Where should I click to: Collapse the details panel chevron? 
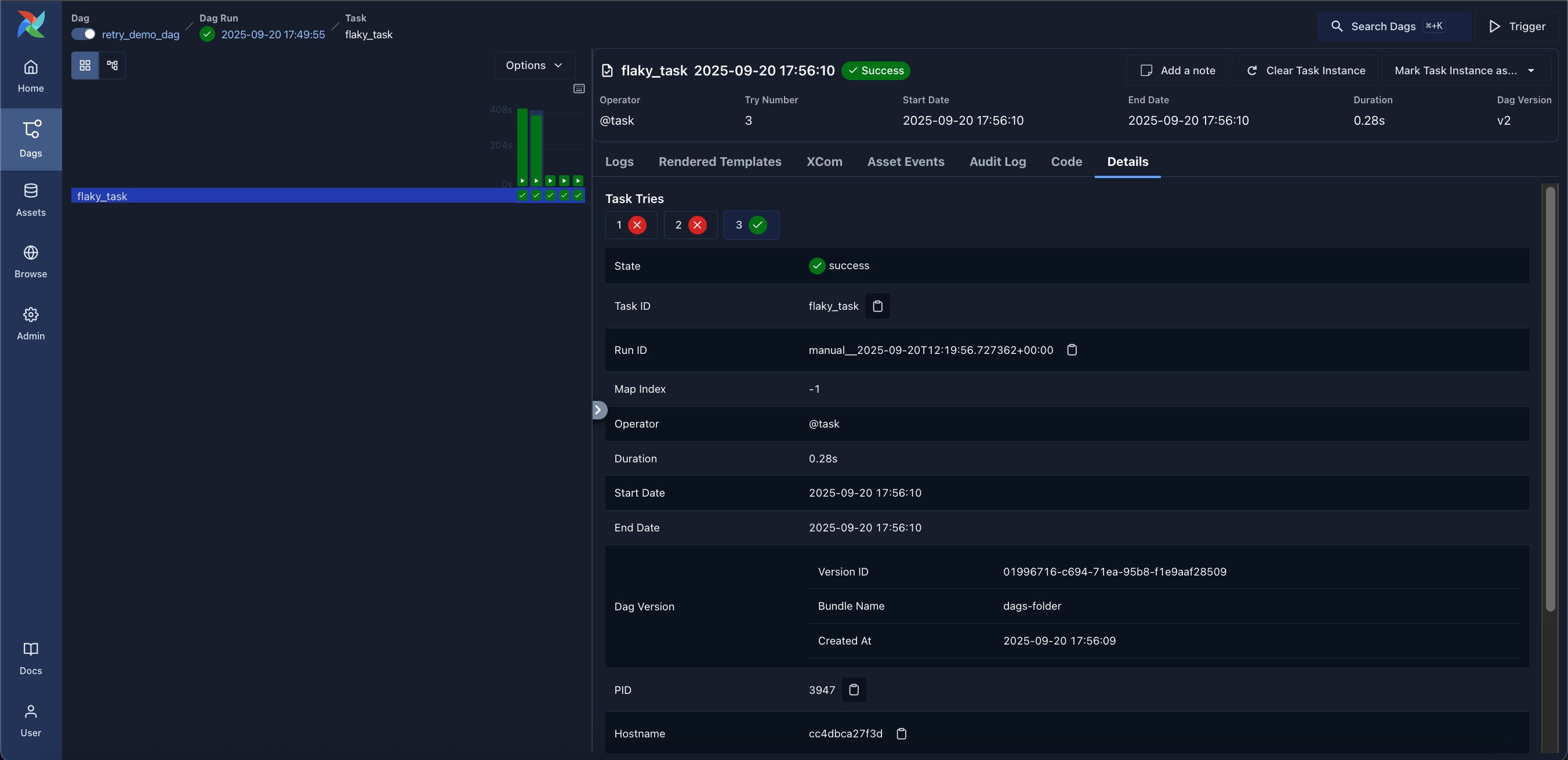pos(598,409)
